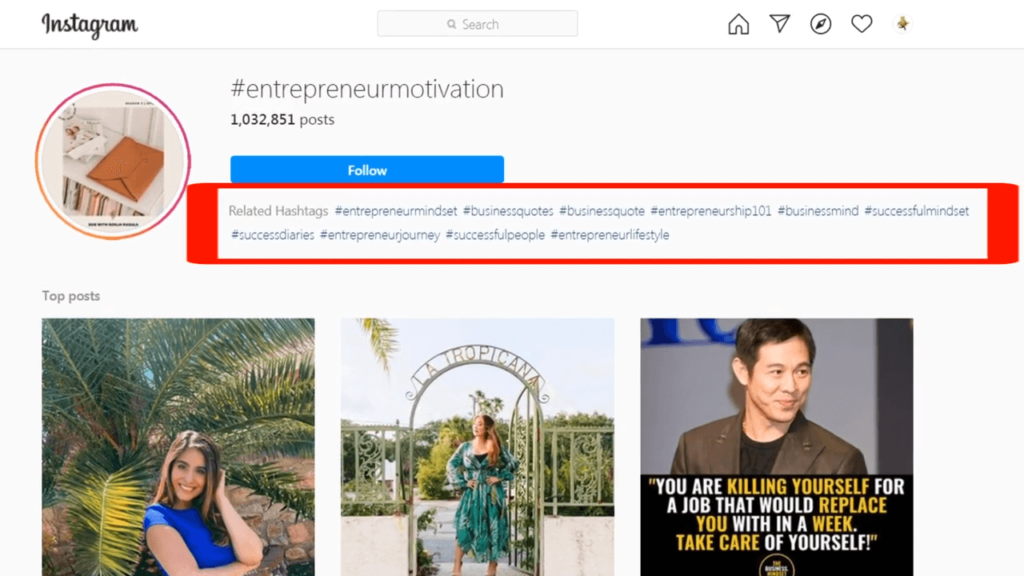The width and height of the screenshot is (1024, 576).
Task: Open the La Tropicana gate post
Action: click(477, 446)
